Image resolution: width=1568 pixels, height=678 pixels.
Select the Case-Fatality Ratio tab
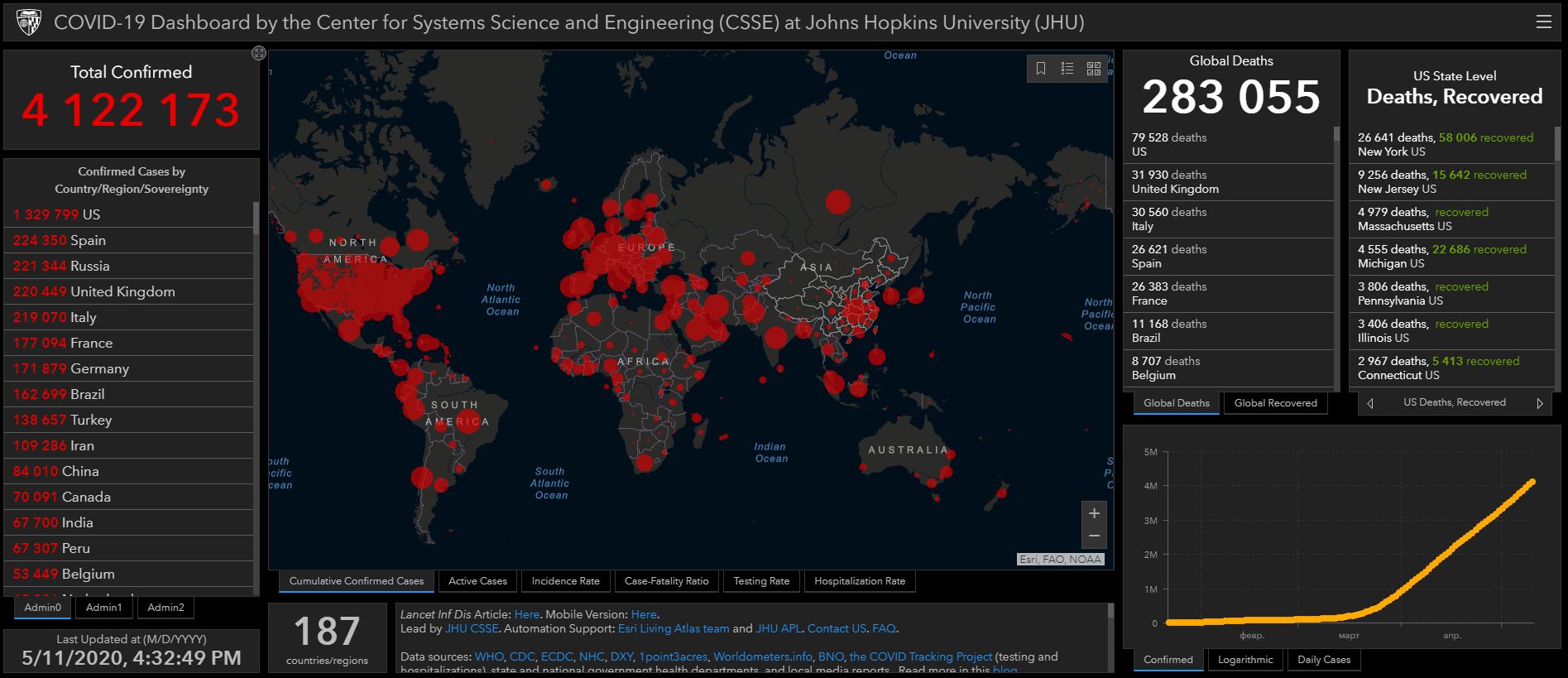point(666,581)
